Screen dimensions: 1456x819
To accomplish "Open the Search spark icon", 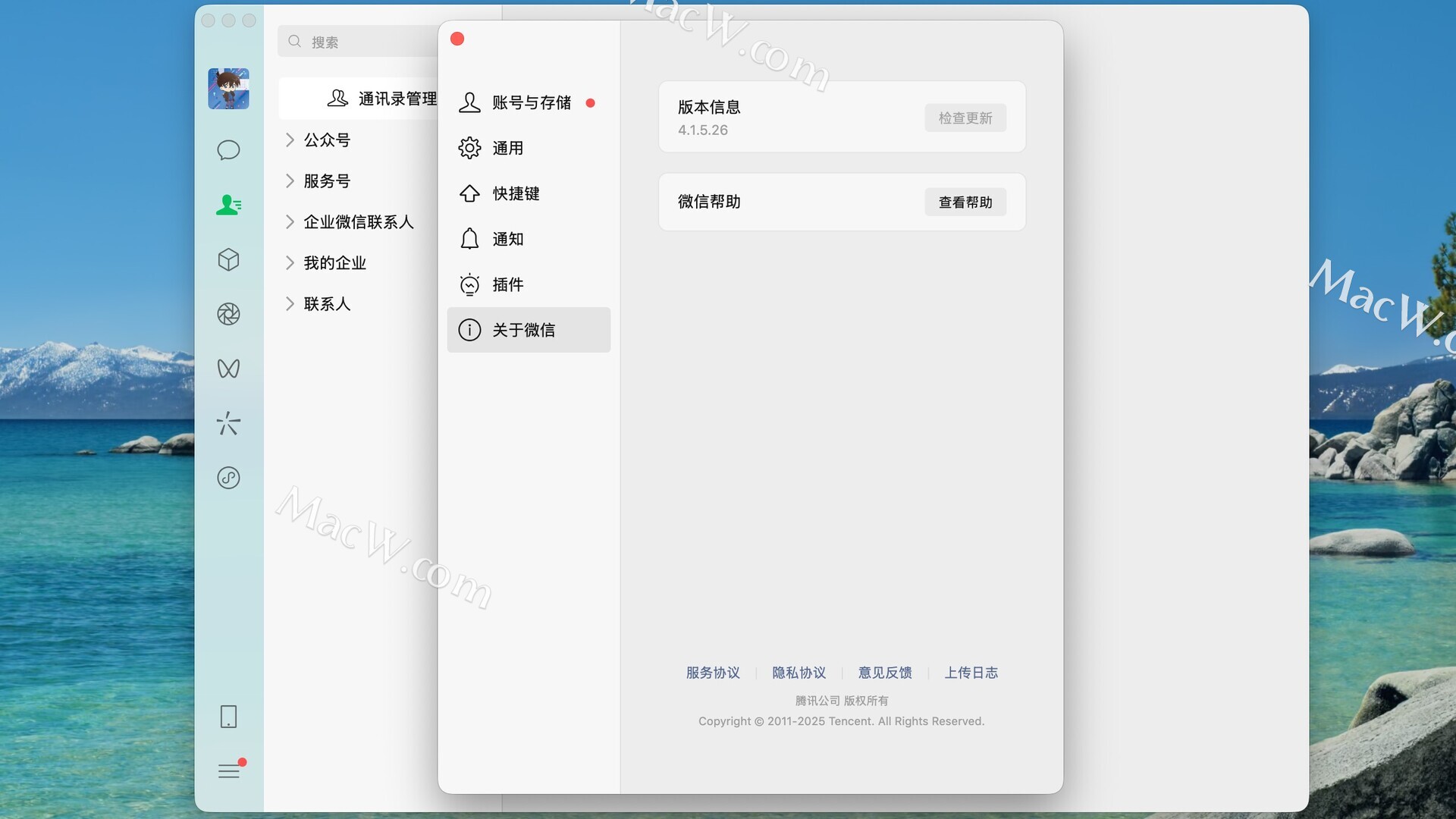I will [x=228, y=423].
